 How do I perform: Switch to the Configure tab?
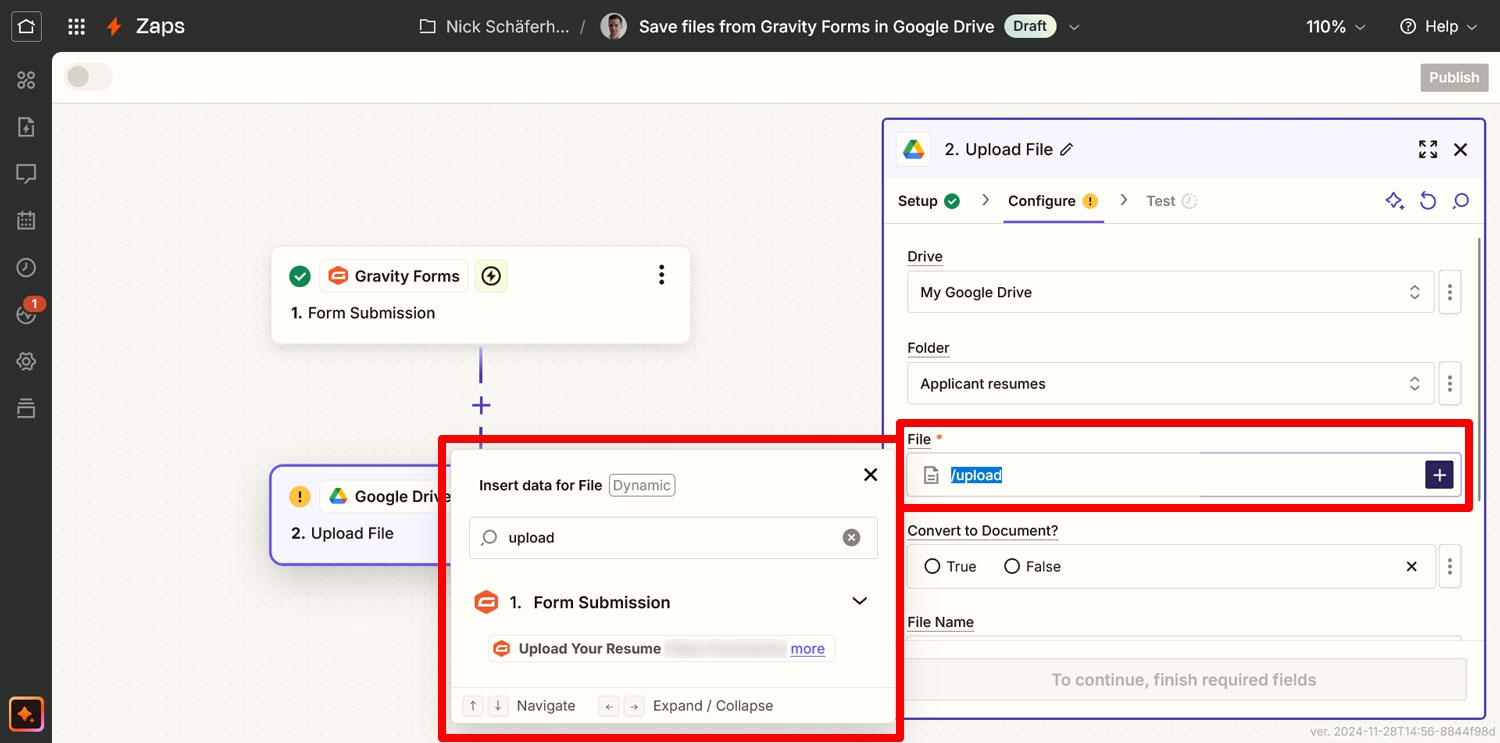[1053, 201]
